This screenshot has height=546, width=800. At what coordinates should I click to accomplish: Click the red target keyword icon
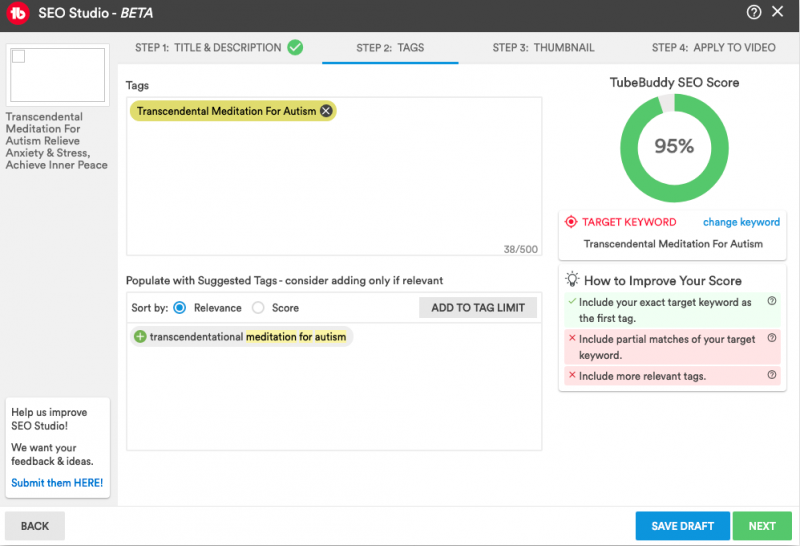coord(571,222)
